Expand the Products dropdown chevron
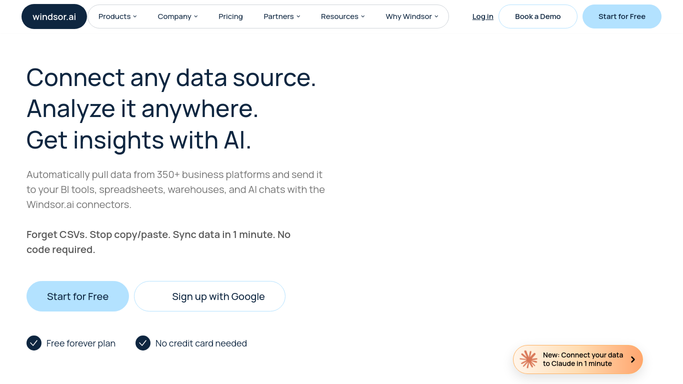This screenshot has height=384, width=683. click(135, 17)
